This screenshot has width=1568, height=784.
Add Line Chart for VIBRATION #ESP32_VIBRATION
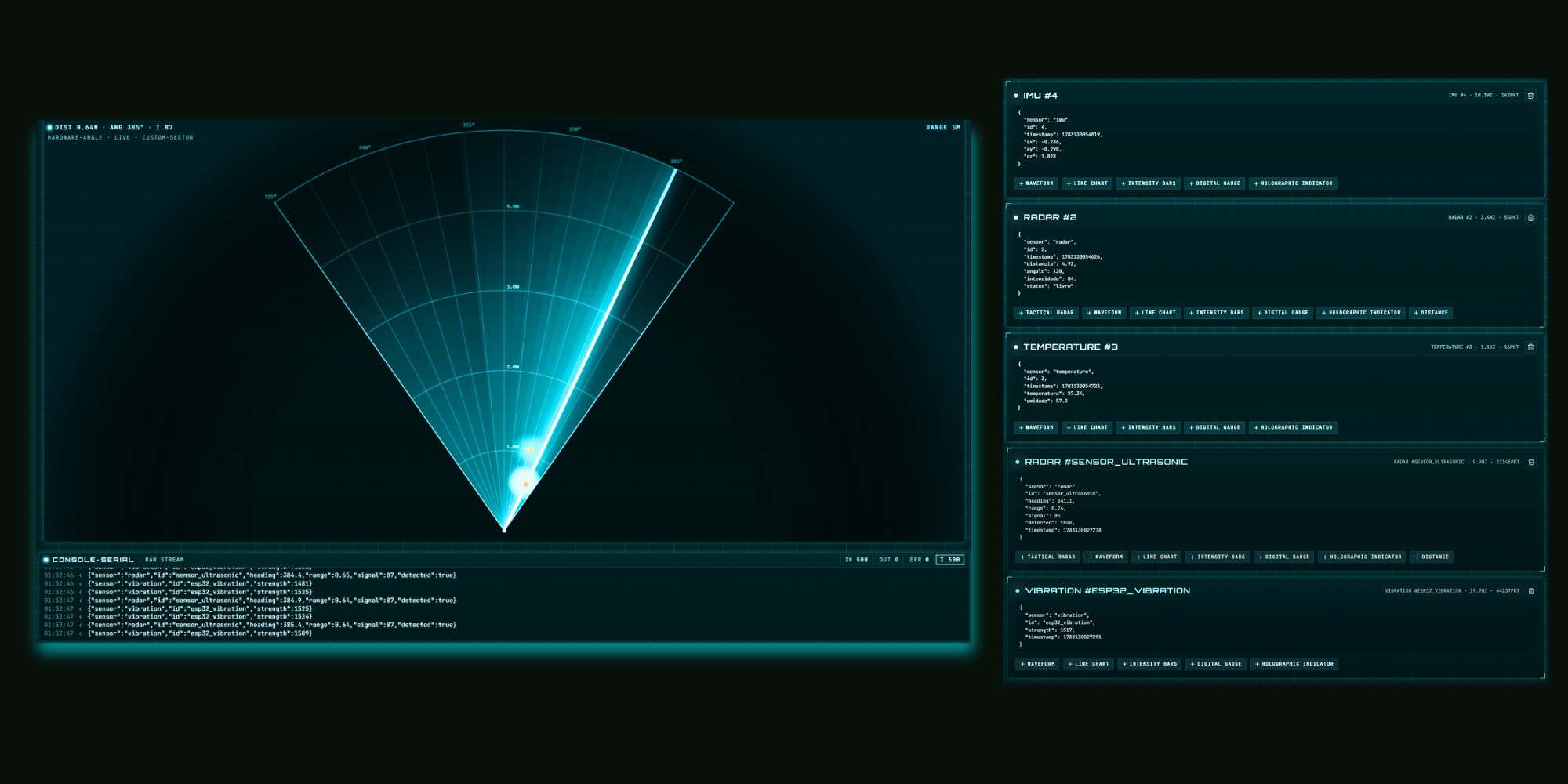[x=1089, y=664]
